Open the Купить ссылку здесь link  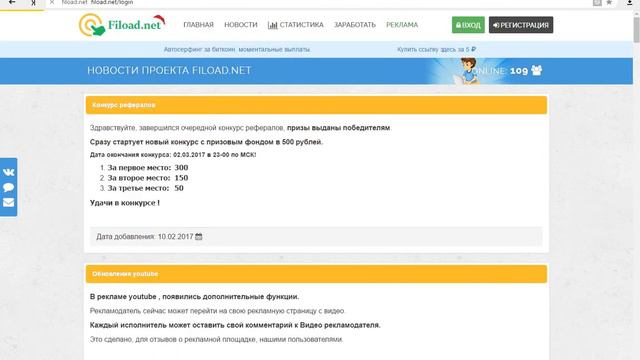[x=436, y=49]
